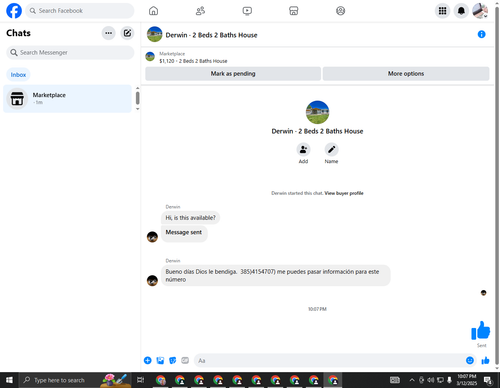The image size is (500, 388).
Task: Open the Windows Start menu
Action: tap(9, 380)
